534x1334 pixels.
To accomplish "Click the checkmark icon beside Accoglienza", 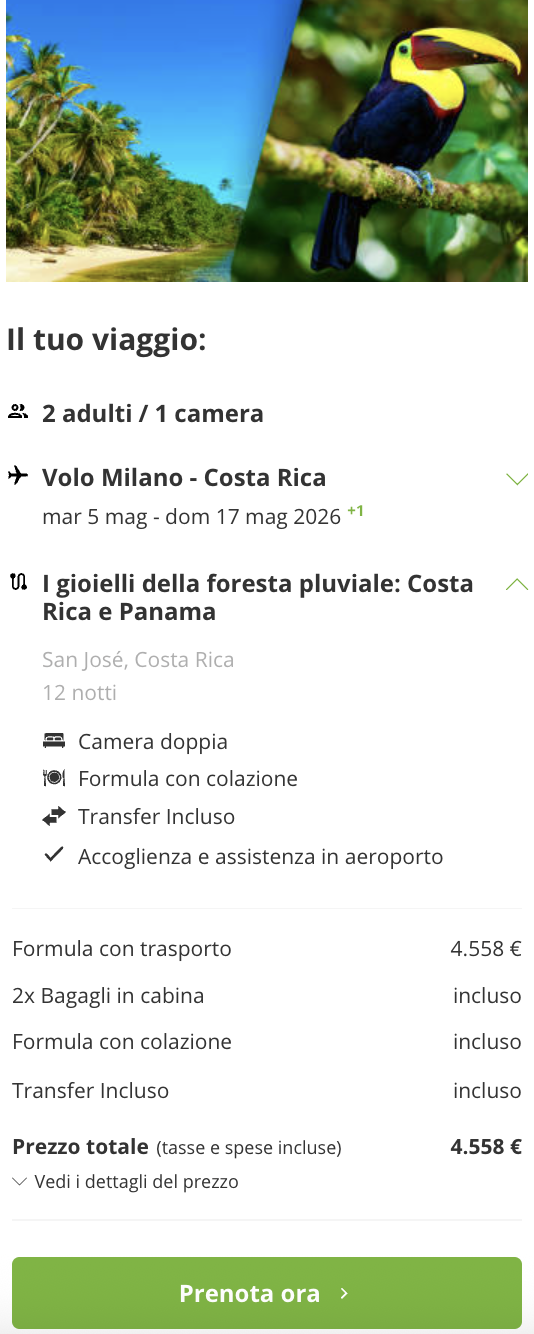I will tap(54, 855).
